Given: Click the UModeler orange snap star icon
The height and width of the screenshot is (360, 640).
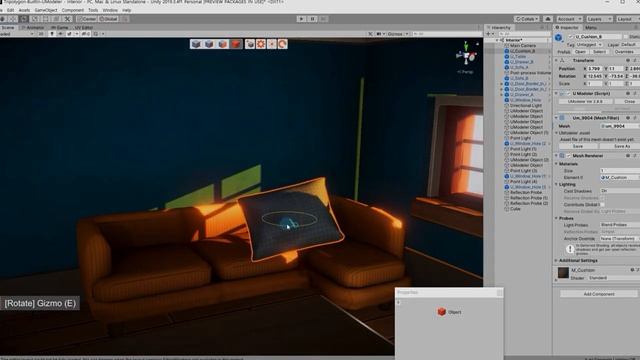Looking at the screenshot, I should 272,44.
